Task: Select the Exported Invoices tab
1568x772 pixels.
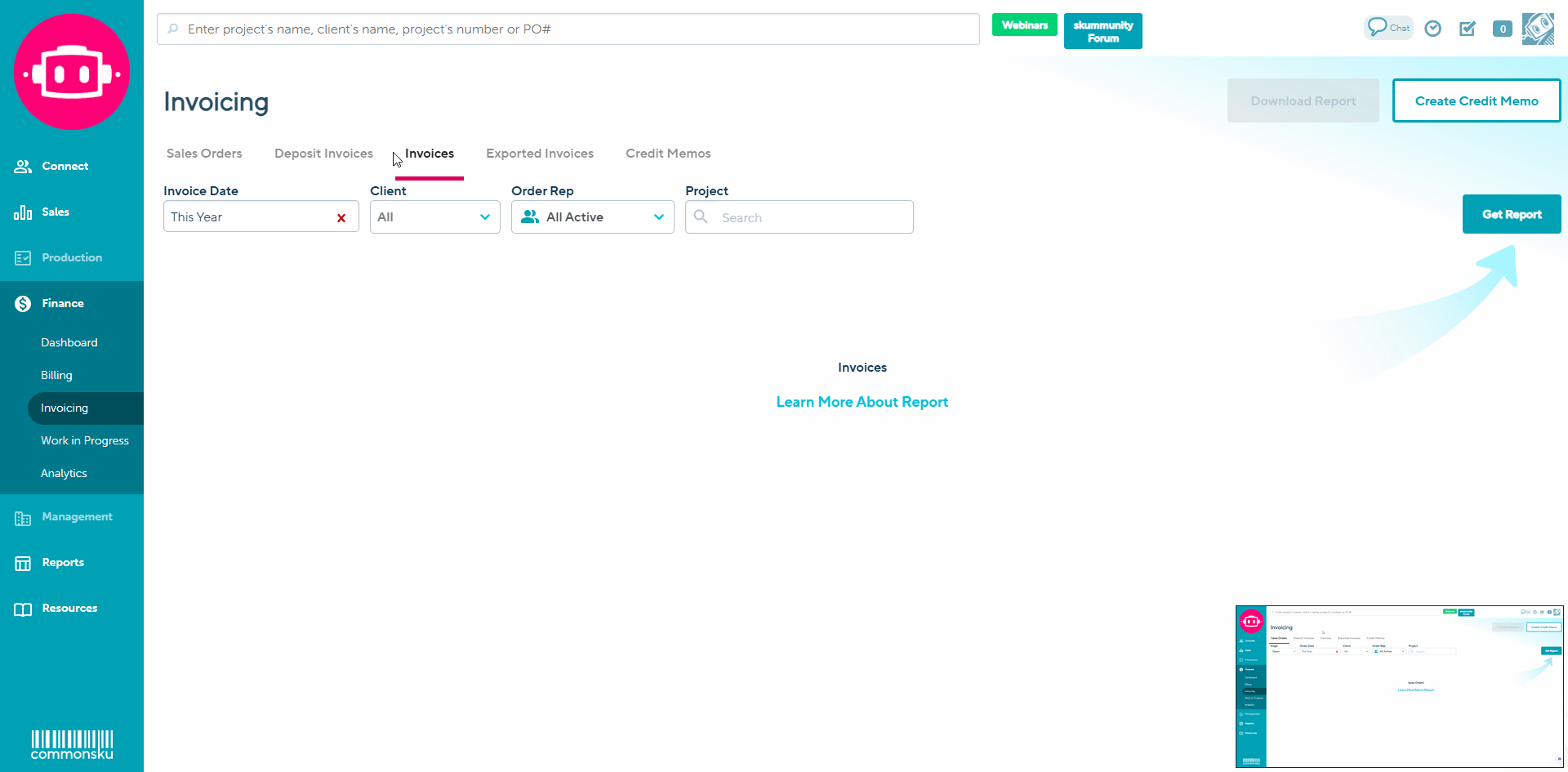Action: click(x=540, y=154)
